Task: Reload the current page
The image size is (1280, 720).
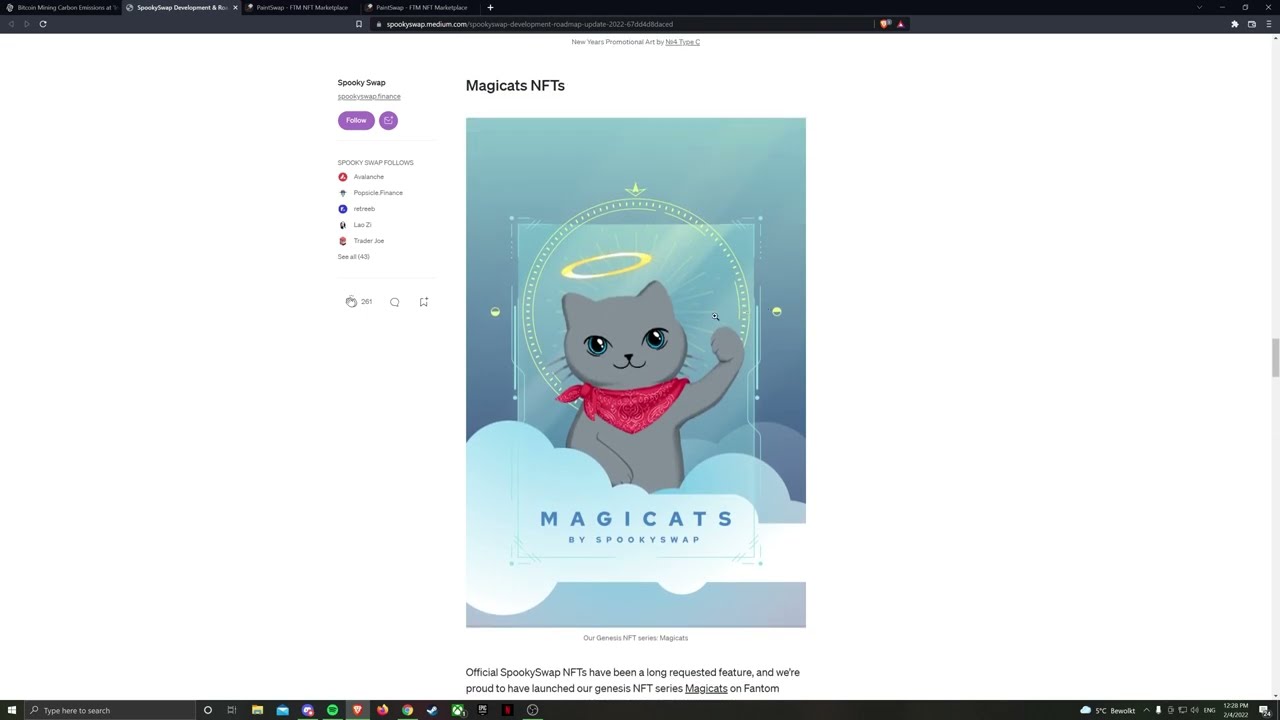Action: [x=43, y=24]
